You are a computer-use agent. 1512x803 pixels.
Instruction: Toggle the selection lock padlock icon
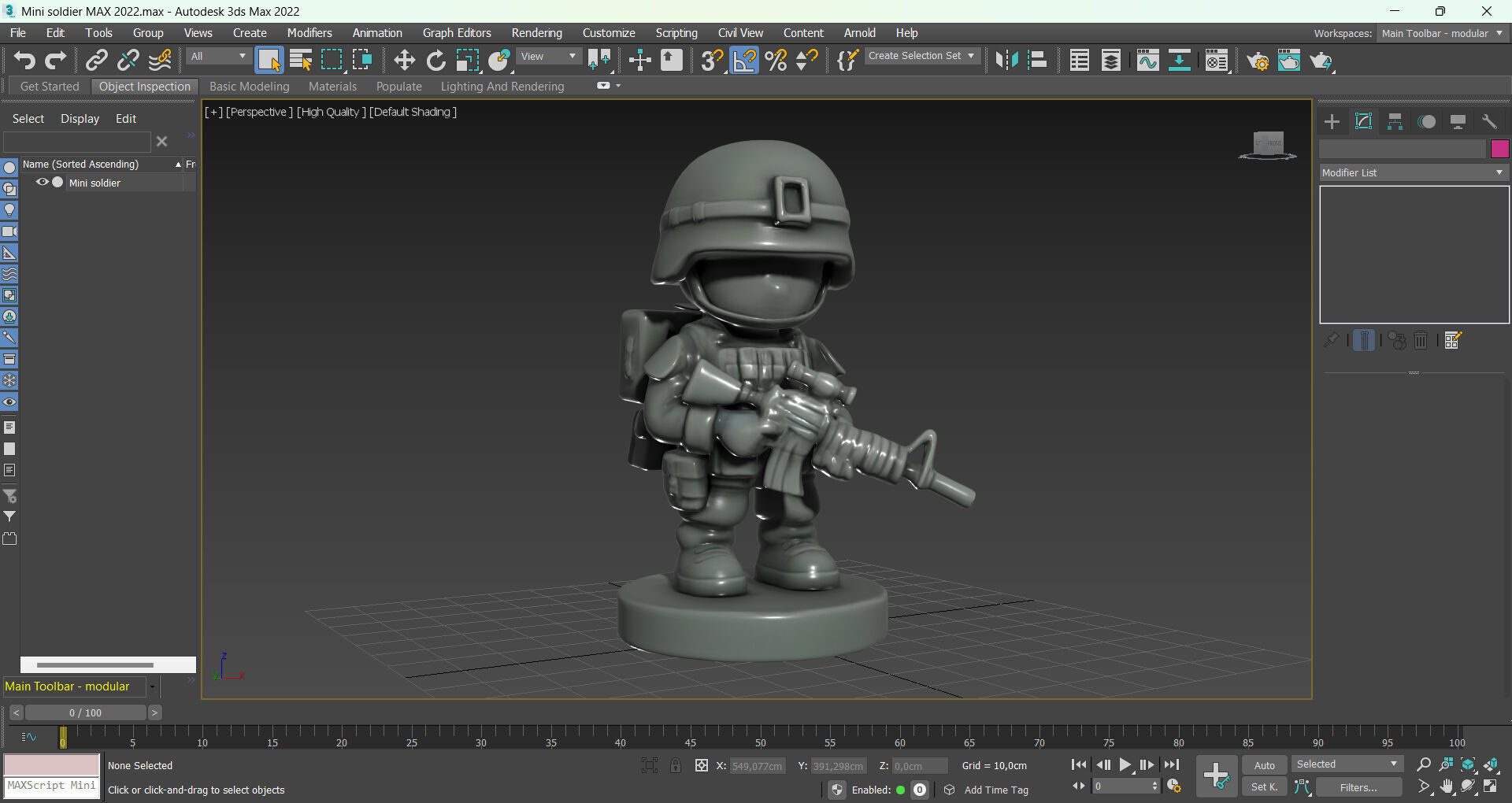[x=676, y=765]
